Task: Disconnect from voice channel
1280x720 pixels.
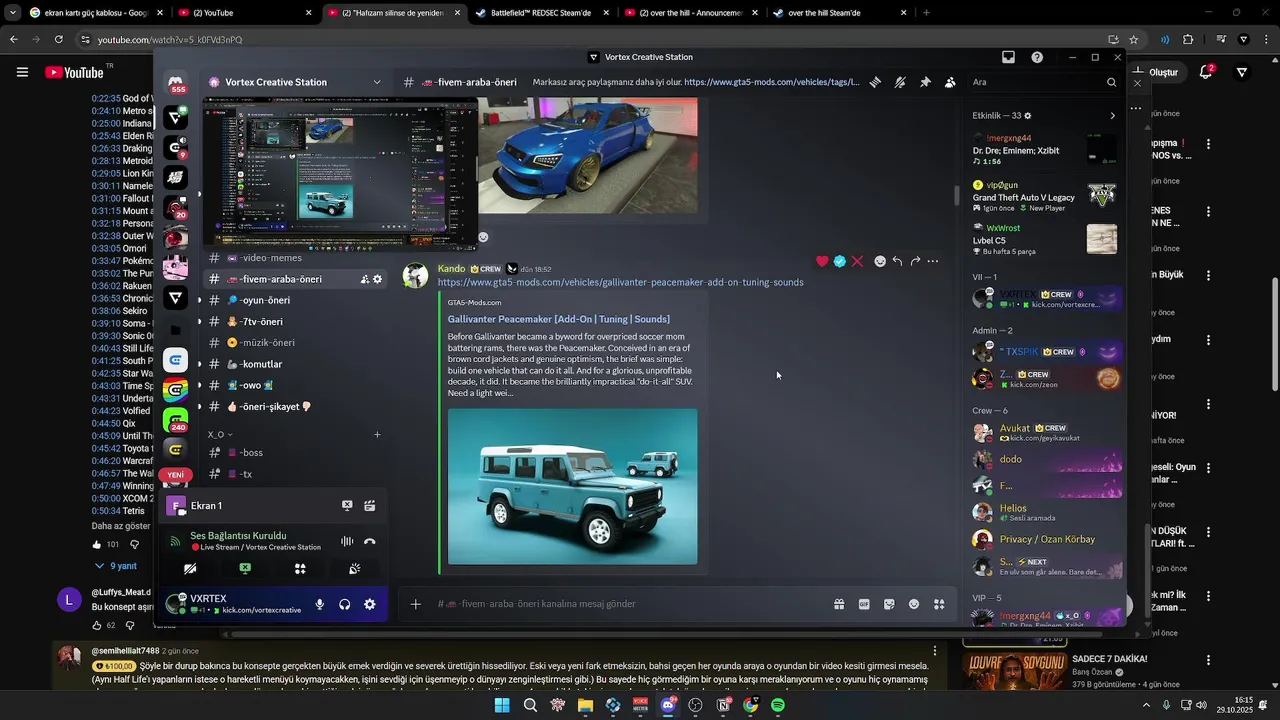Action: point(370,541)
